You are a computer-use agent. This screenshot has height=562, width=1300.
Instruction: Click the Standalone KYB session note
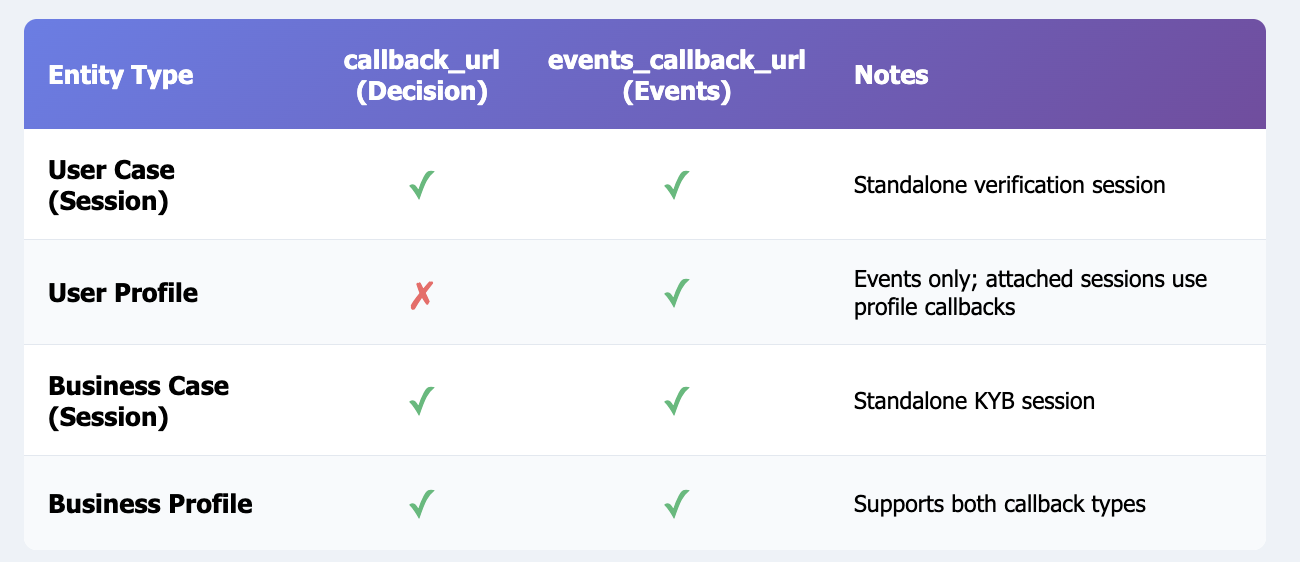pyautogui.click(x=974, y=401)
